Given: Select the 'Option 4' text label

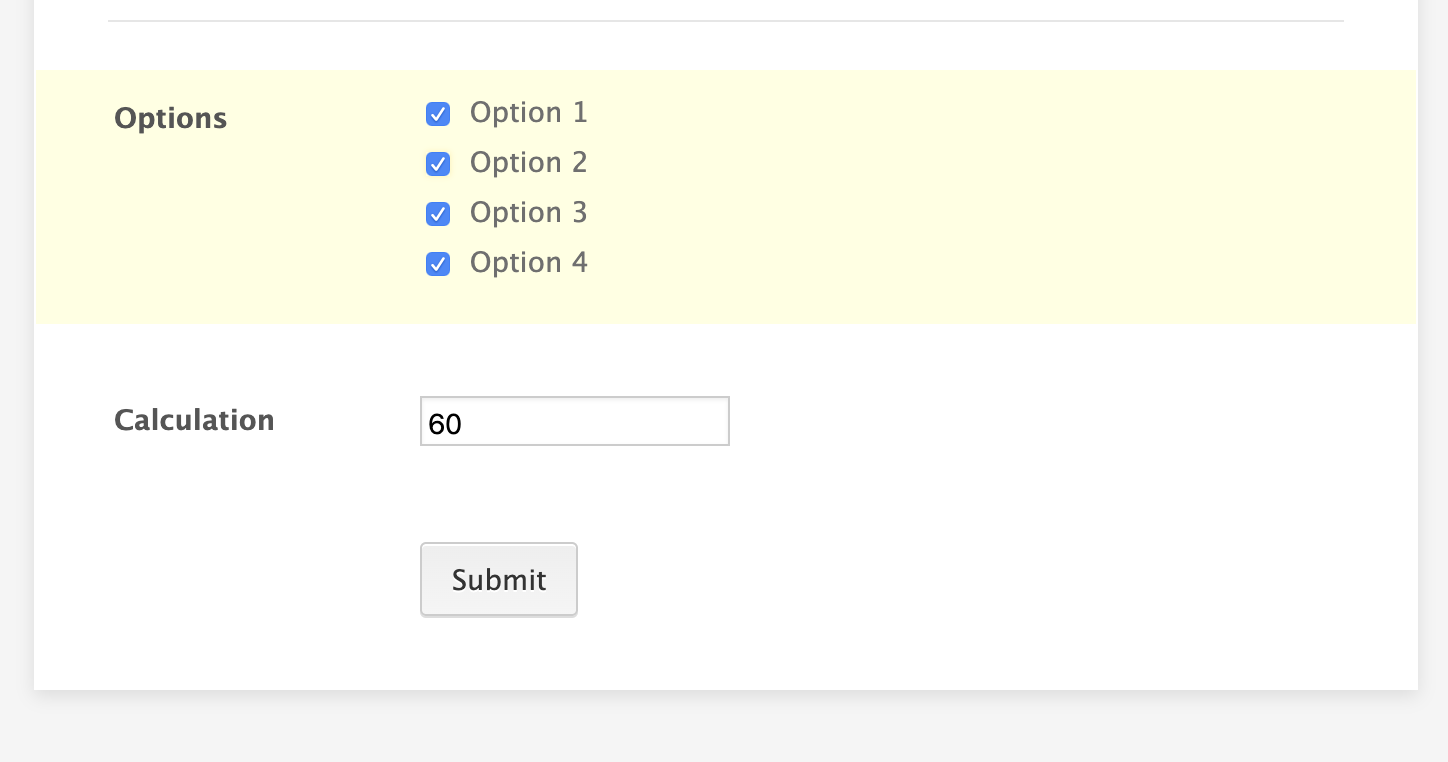Looking at the screenshot, I should (x=529, y=263).
